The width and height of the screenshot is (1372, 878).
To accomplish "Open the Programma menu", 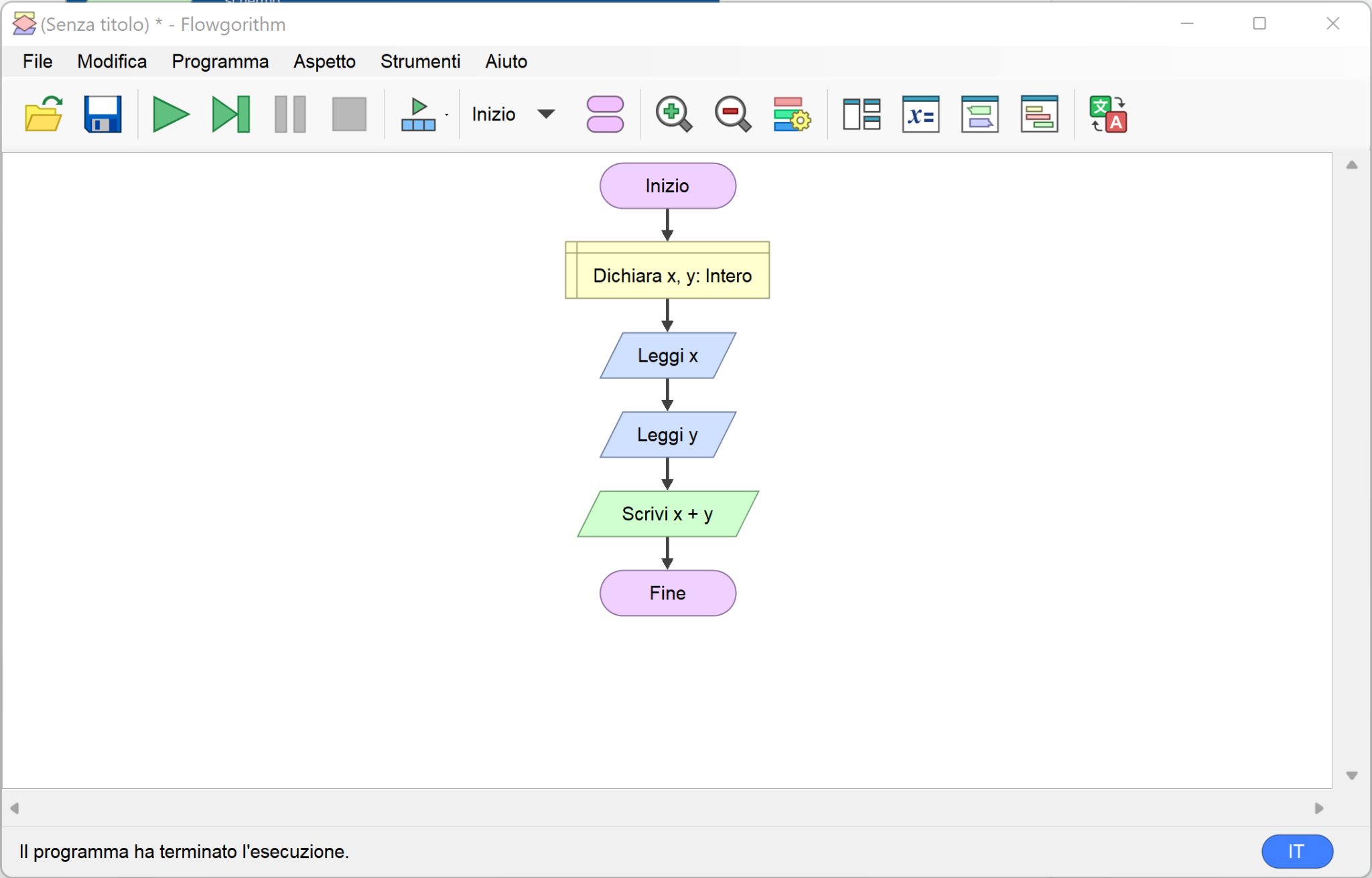I will tap(220, 62).
